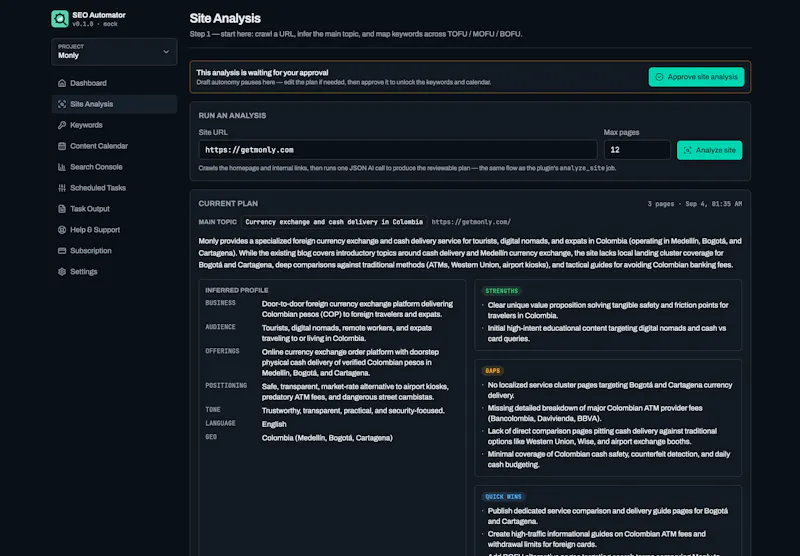Viewport: 800px width, 556px height.
Task: Open https://getmonly.com/ link in Current Plan
Action: [471, 222]
